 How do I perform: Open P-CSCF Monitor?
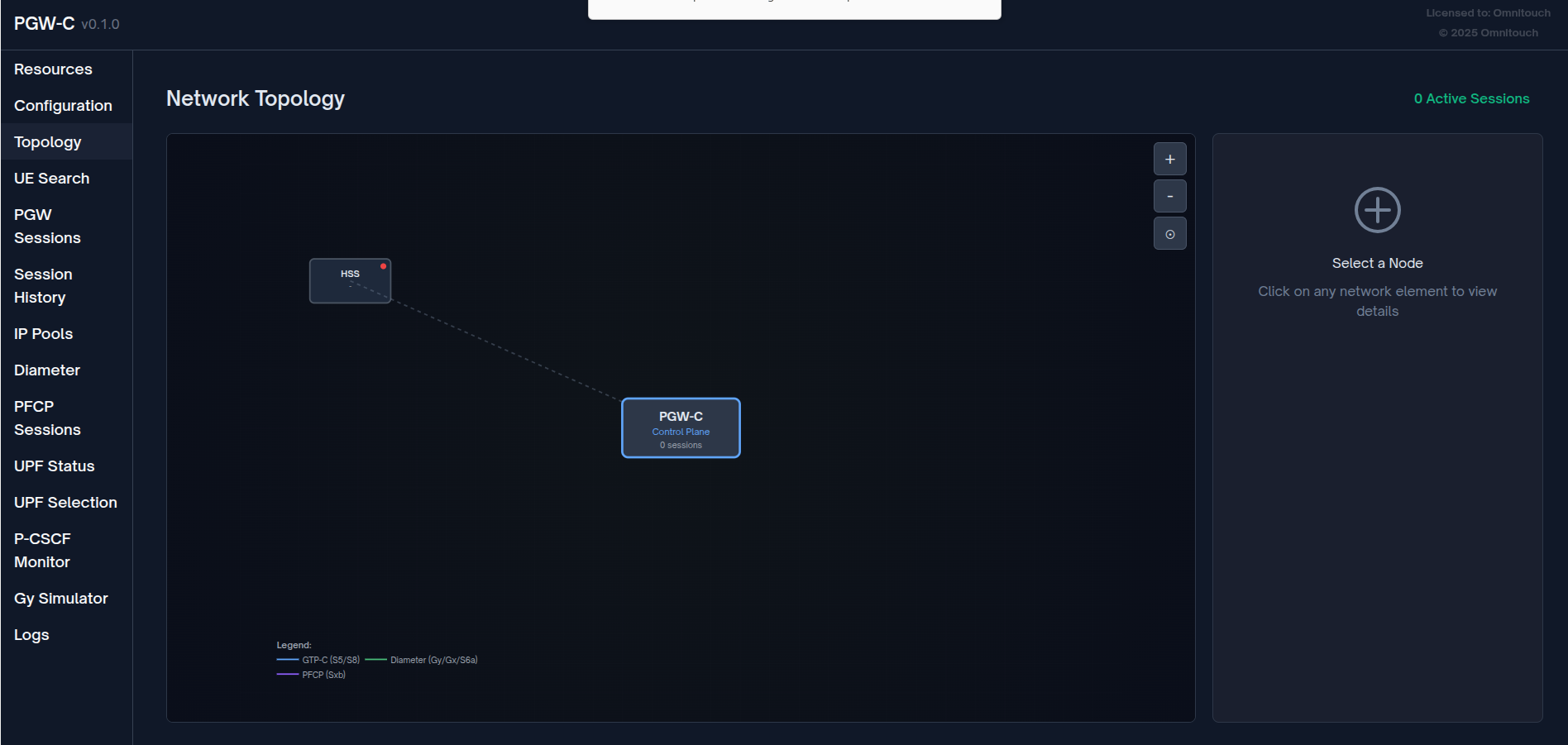tap(42, 551)
